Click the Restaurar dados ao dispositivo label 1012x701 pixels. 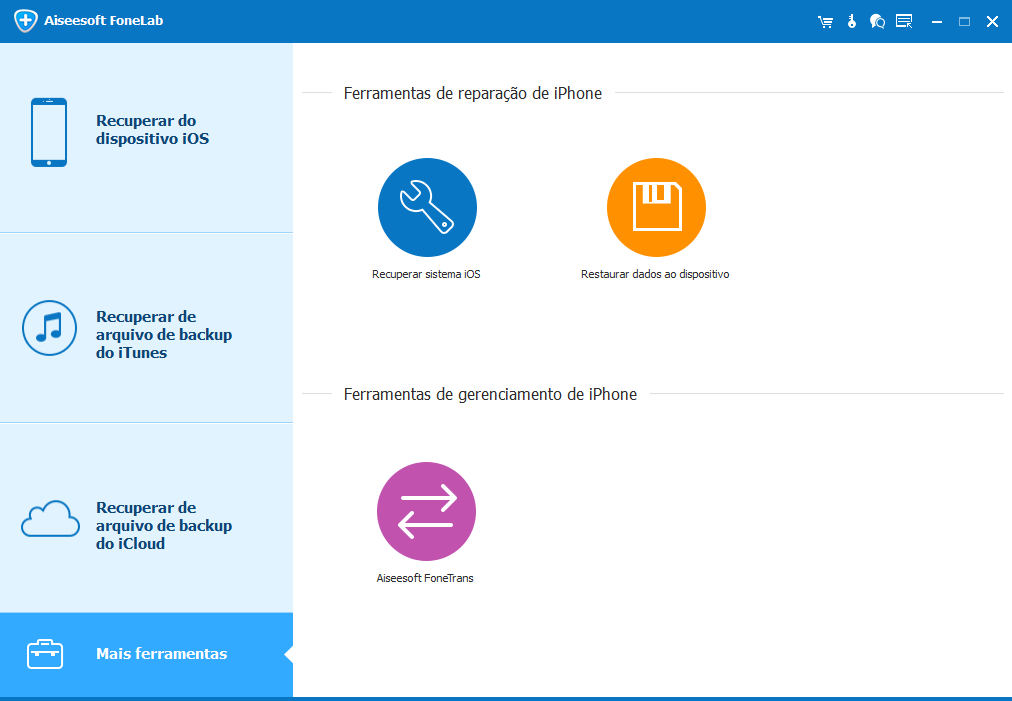click(655, 274)
